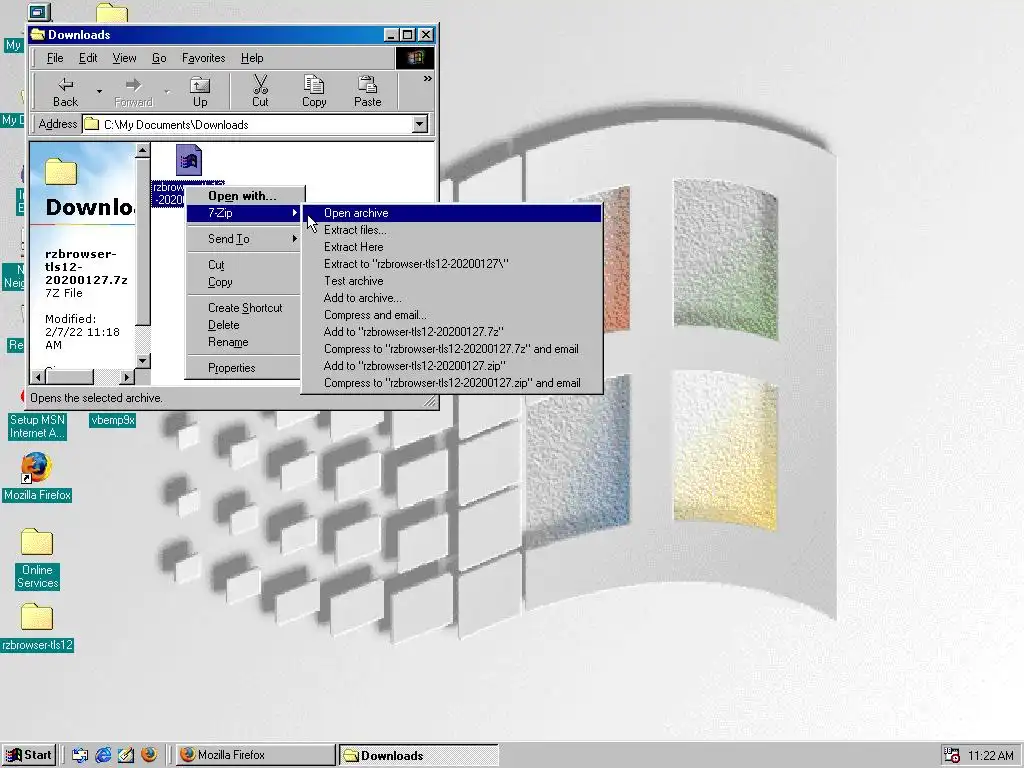Screen dimensions: 1024x768
Task: Open the Edit menu
Action: coord(88,58)
